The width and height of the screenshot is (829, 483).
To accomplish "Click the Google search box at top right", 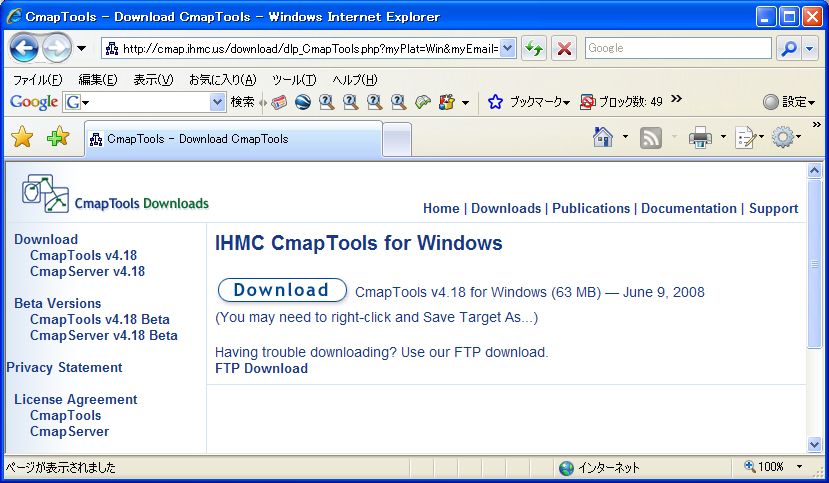I will click(x=678, y=48).
